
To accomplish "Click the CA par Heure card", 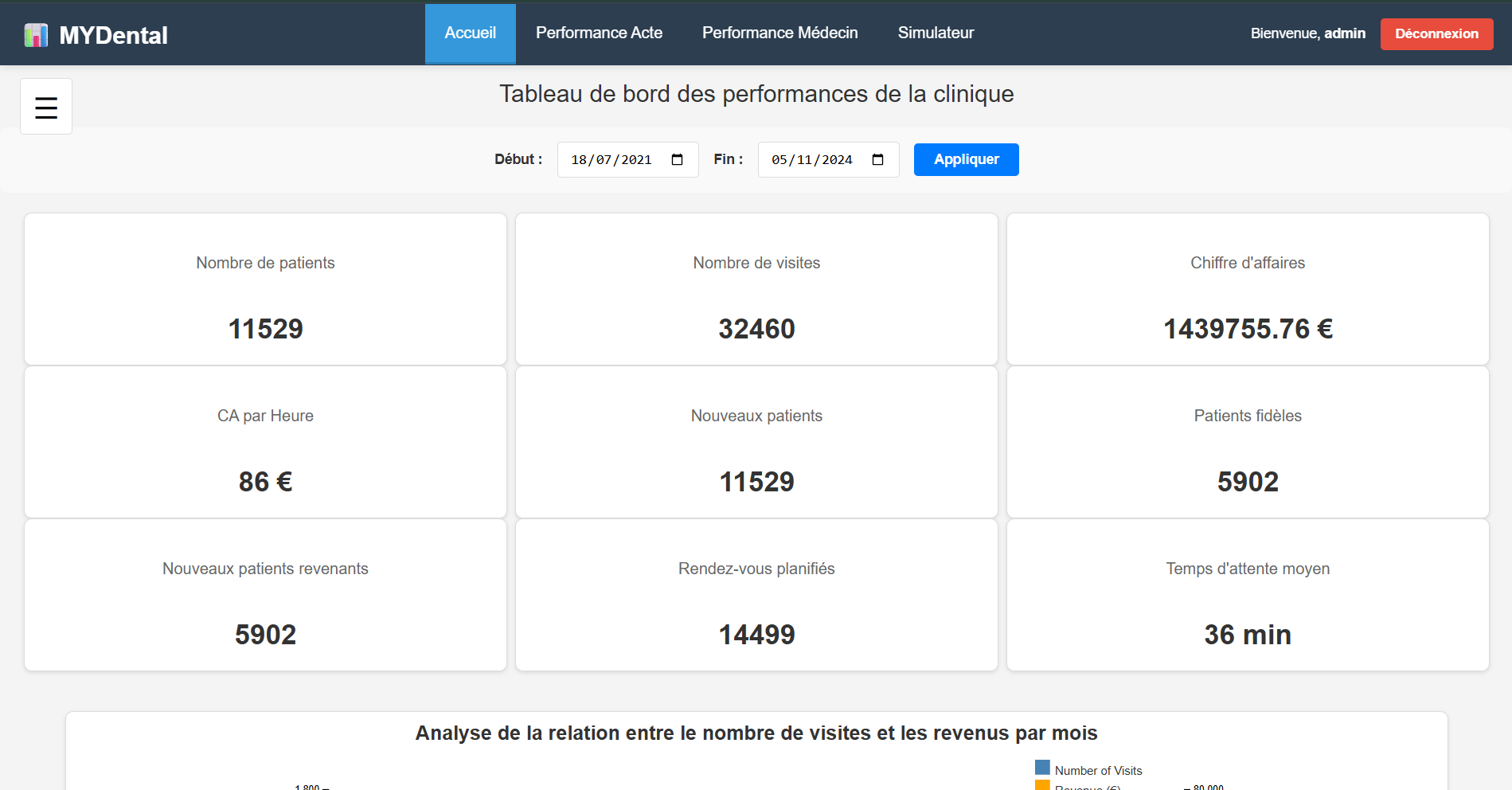I will (x=265, y=442).
